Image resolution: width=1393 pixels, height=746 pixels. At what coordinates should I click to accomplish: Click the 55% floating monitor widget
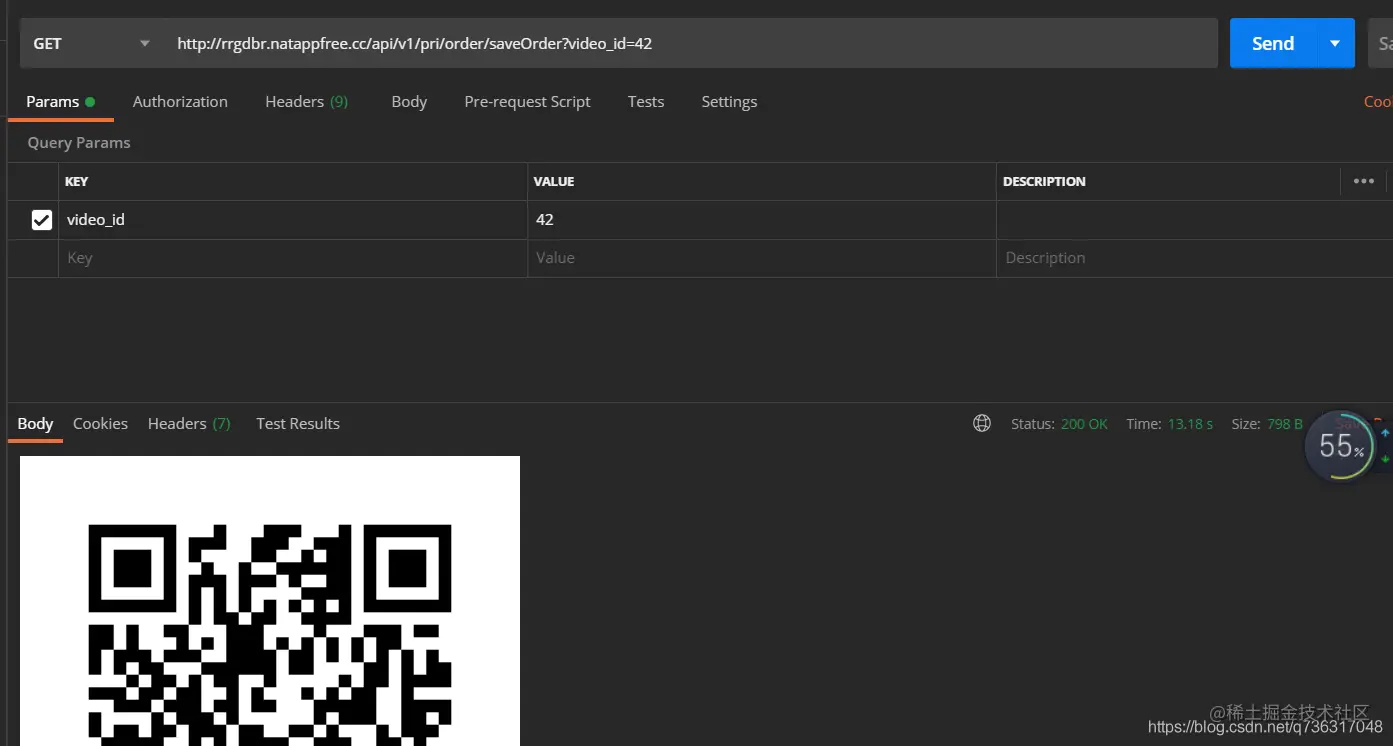(x=1341, y=446)
